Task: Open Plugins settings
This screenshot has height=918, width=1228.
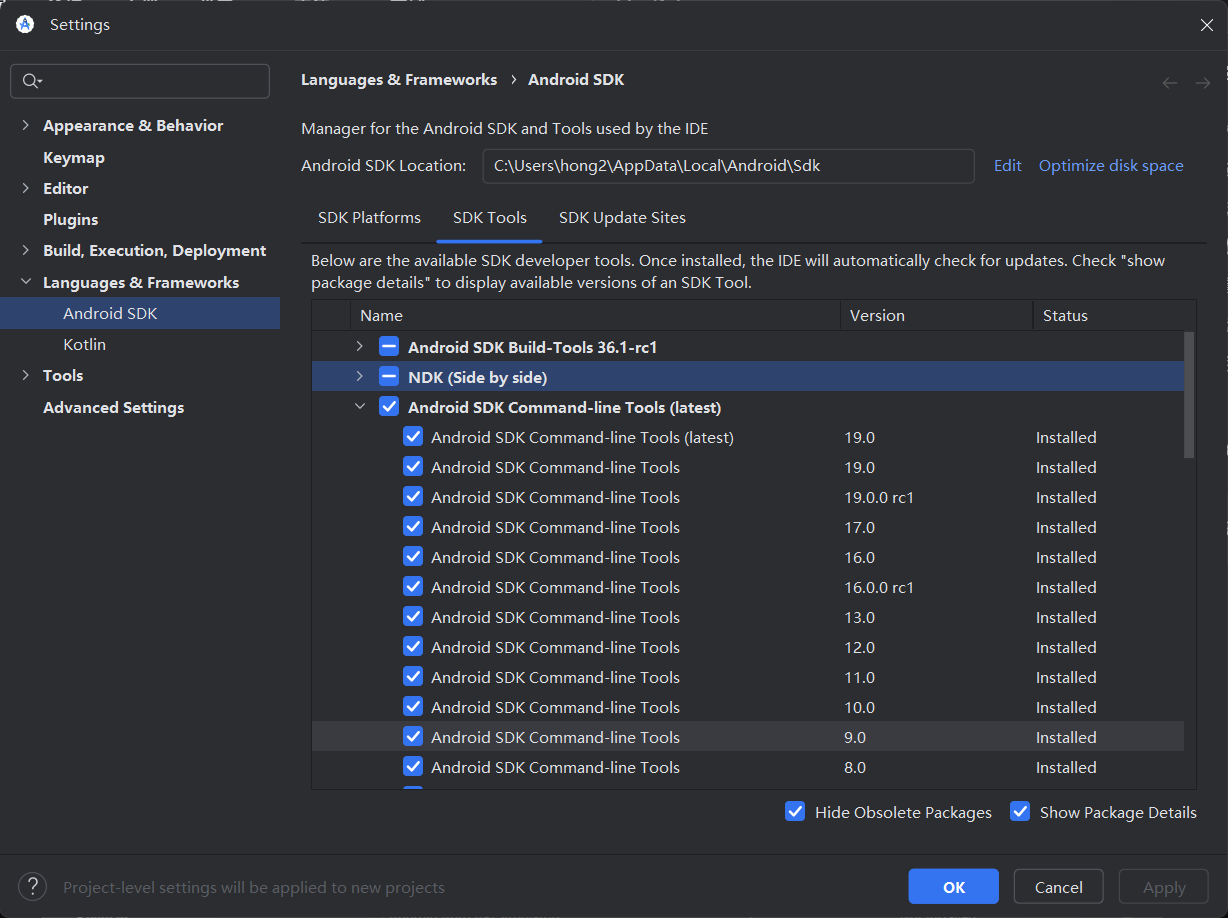Action: (x=71, y=220)
